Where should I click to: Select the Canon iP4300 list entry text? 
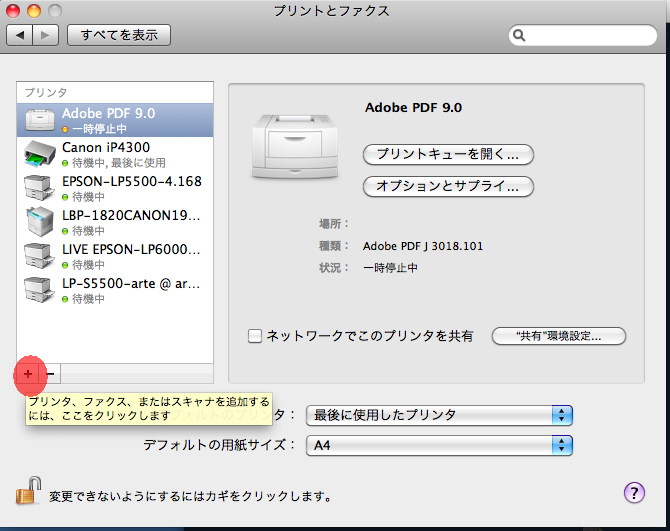click(106, 147)
